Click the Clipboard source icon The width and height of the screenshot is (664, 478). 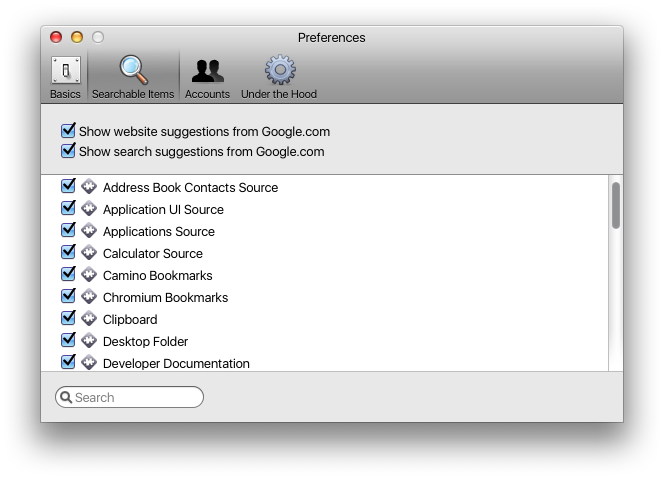[88, 319]
